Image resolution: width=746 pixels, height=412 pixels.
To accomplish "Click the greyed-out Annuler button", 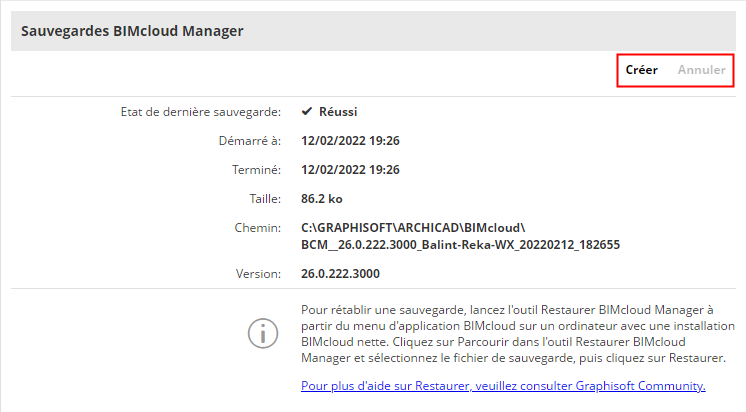I will point(701,70).
